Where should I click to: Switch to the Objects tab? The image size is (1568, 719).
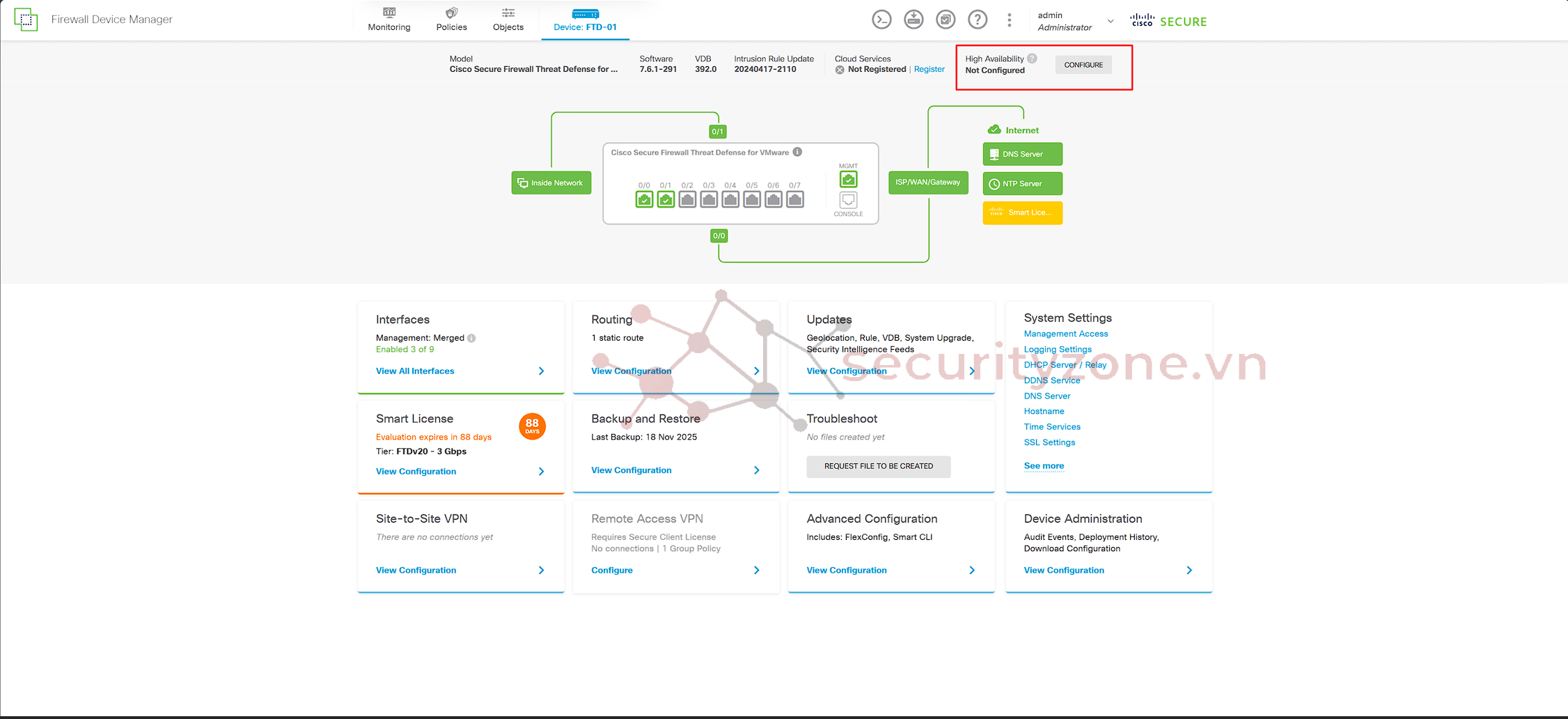coord(508,20)
